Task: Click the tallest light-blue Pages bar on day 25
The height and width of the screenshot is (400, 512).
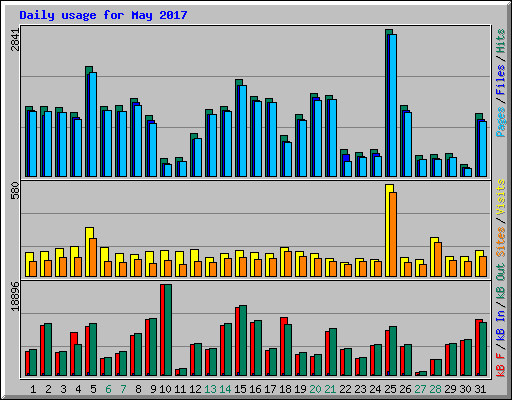Action: coord(392,105)
